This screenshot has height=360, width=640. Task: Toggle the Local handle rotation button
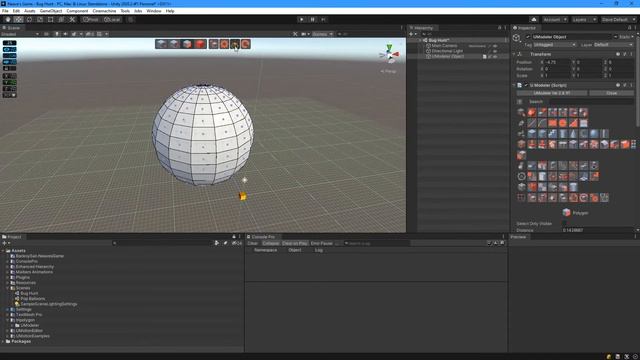coord(112,20)
